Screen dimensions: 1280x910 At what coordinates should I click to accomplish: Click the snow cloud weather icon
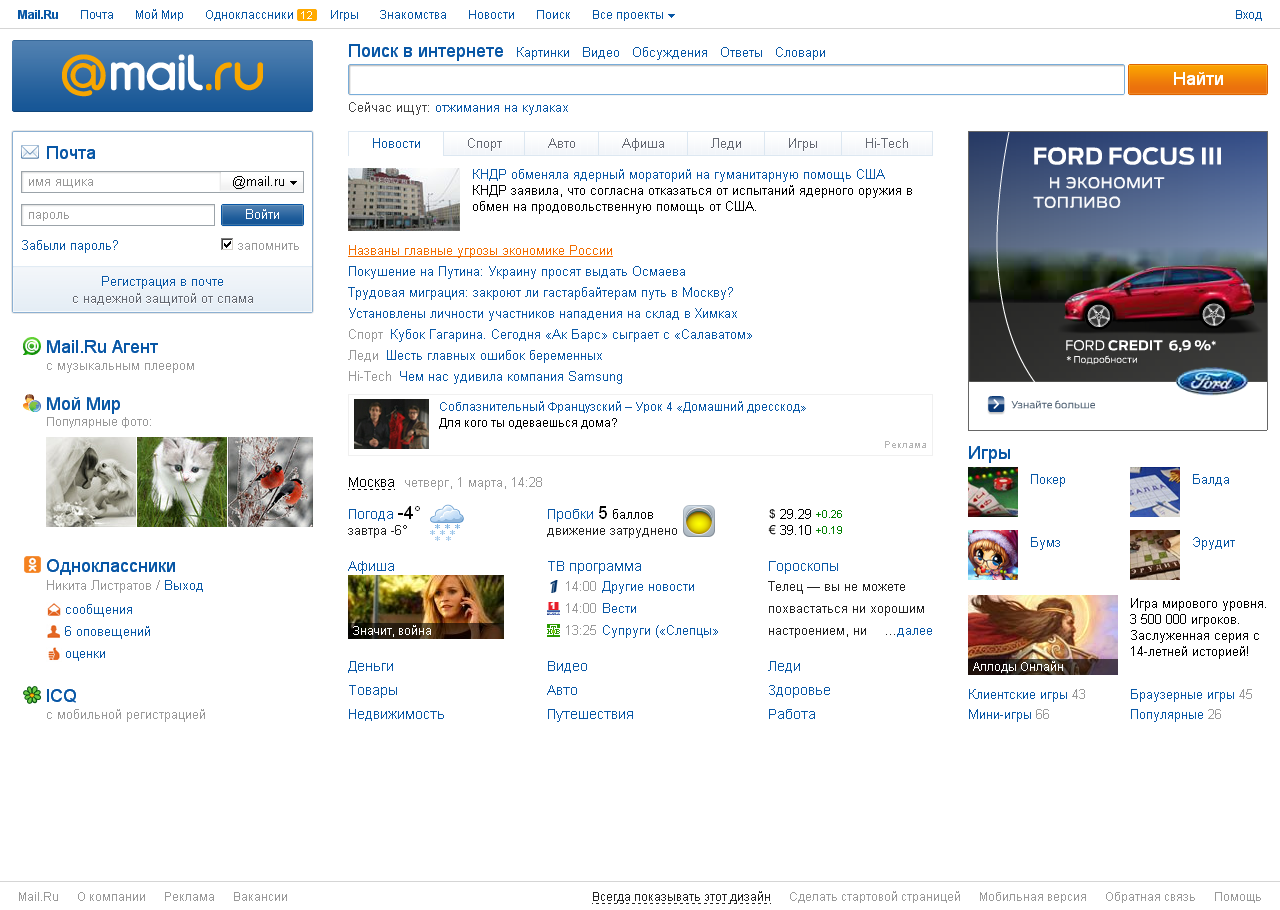[446, 522]
